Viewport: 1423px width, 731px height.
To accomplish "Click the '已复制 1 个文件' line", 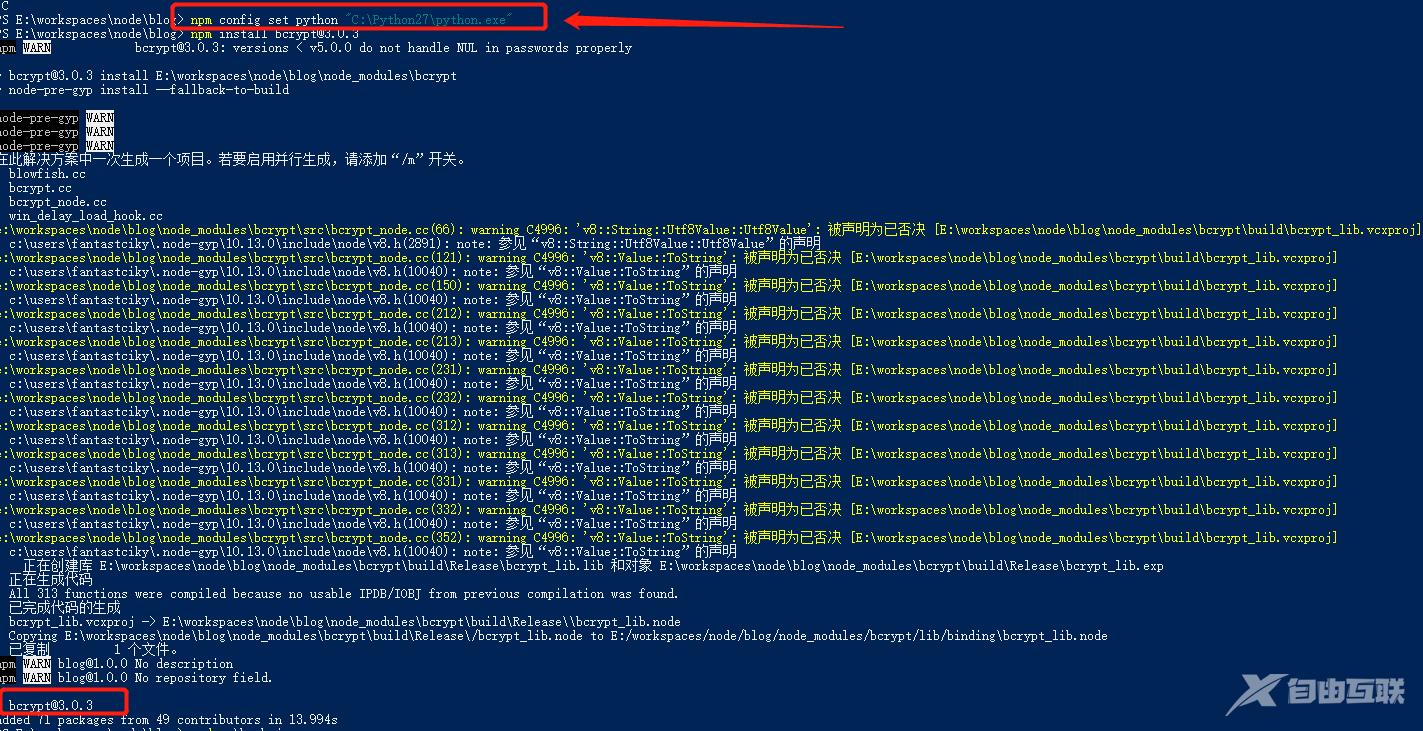I will click(93, 650).
